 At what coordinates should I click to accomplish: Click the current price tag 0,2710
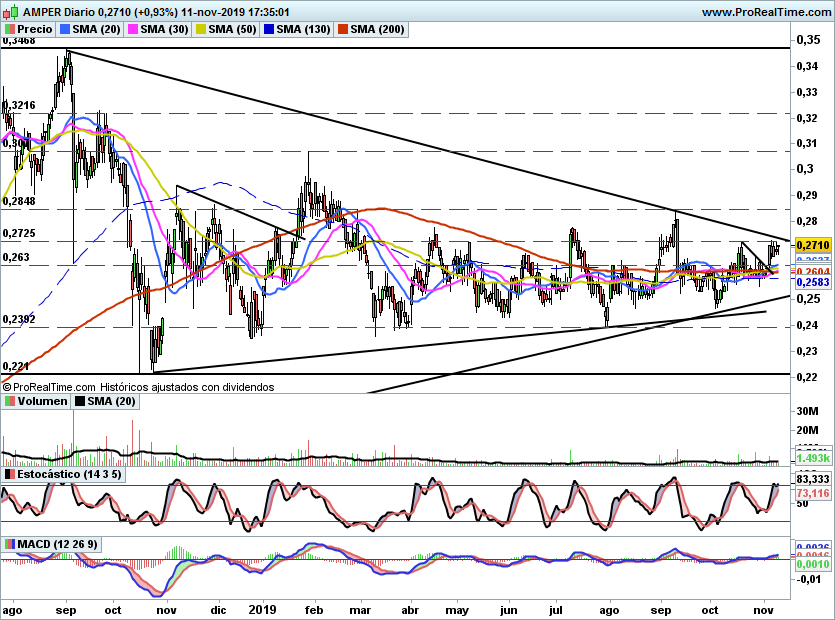813,245
